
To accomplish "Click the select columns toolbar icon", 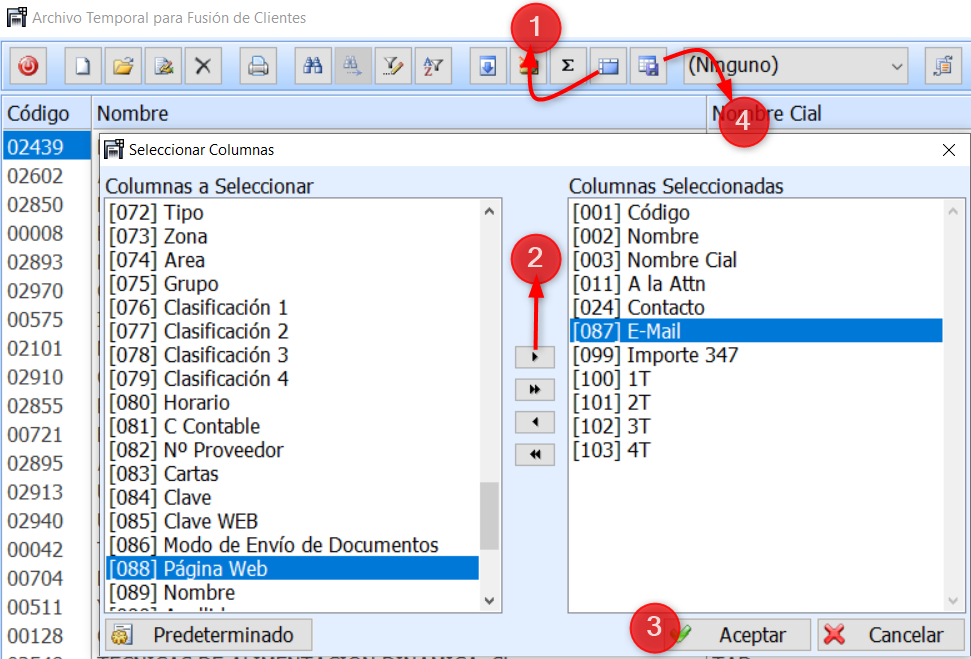I will 608,67.
